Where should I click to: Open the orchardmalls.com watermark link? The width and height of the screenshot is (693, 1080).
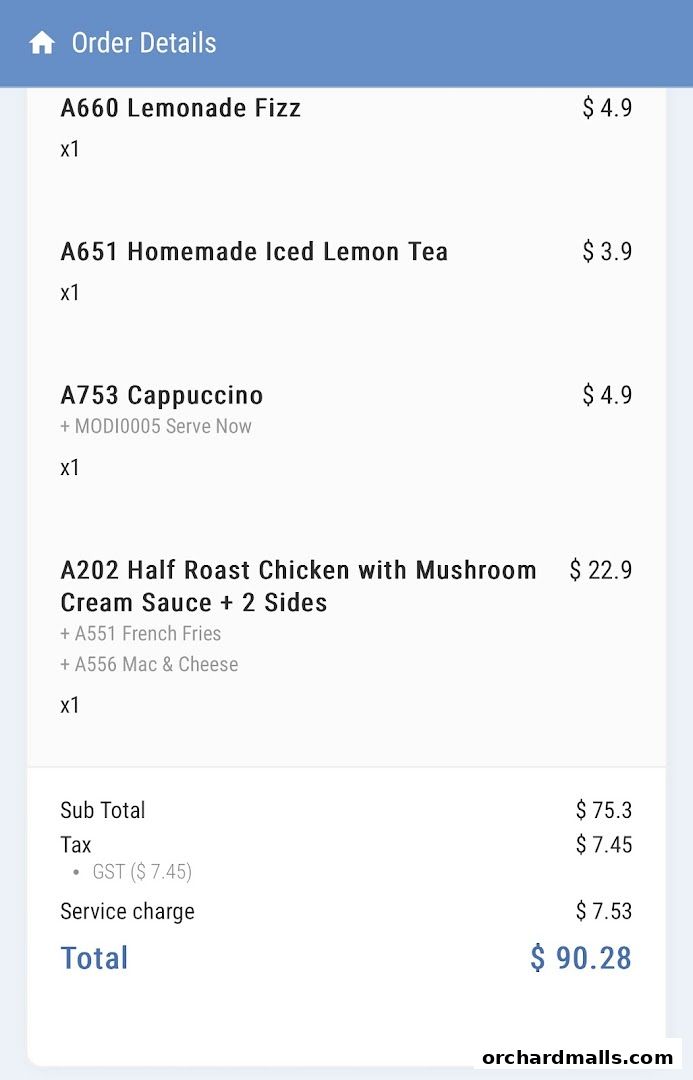(x=577, y=1057)
